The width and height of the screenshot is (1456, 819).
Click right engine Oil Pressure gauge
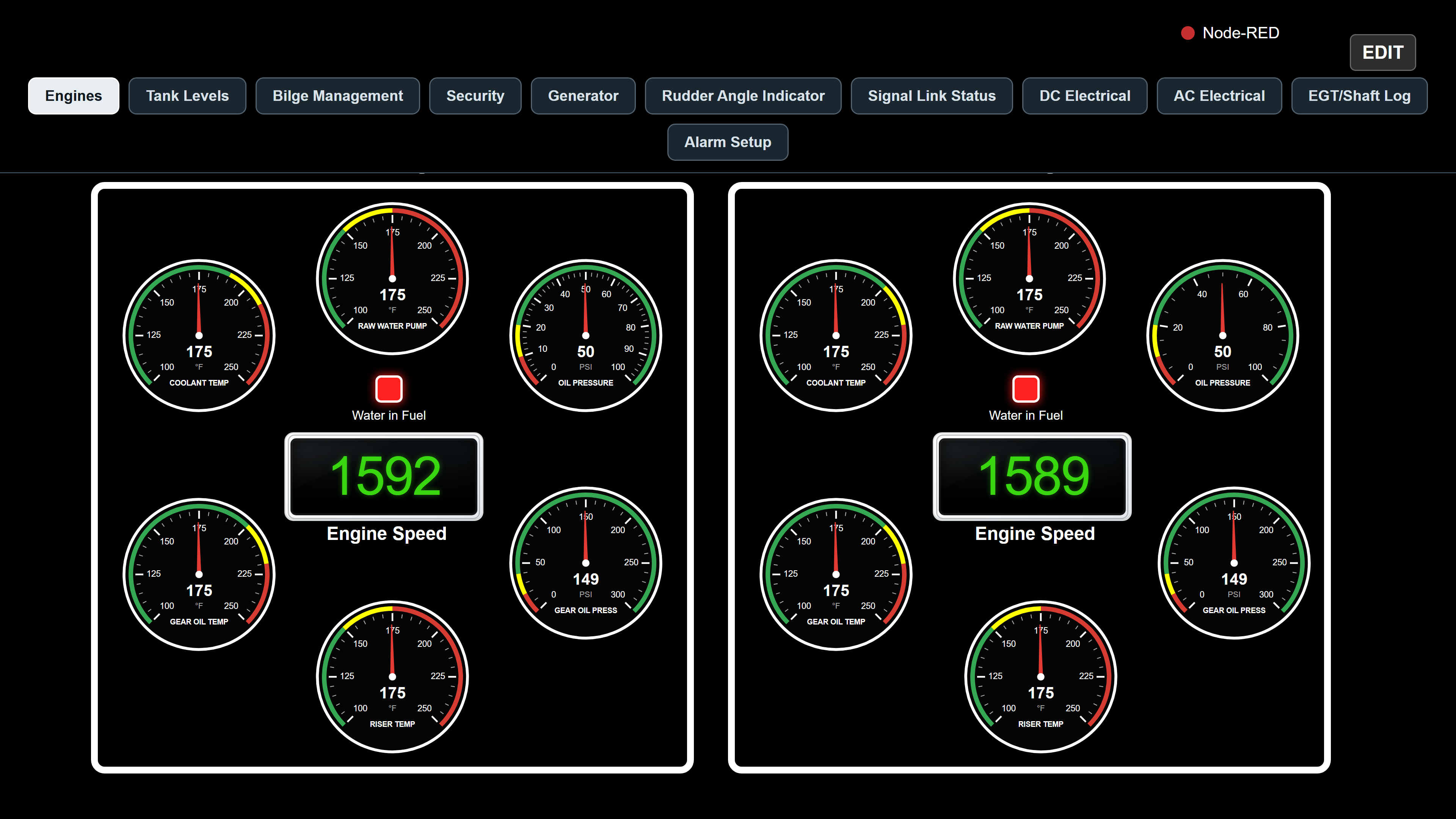(x=1222, y=336)
